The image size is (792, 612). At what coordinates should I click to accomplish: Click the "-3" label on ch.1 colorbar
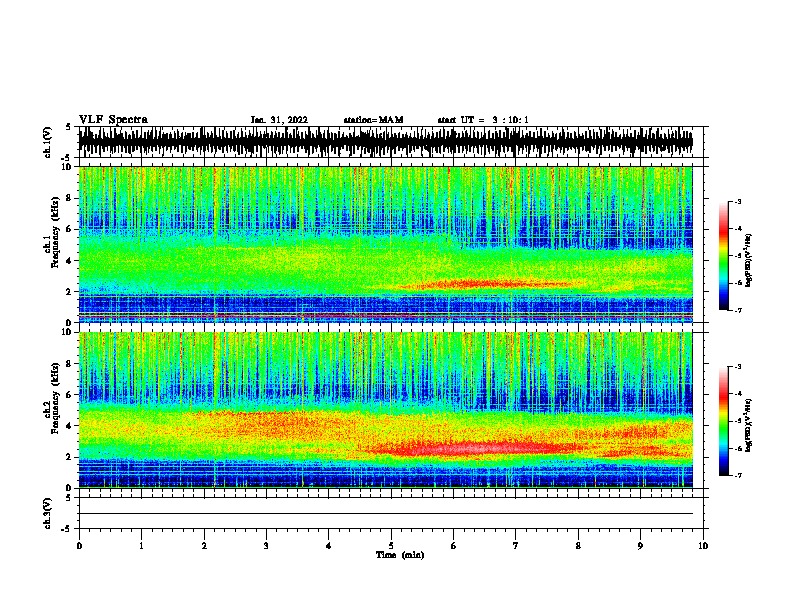pyautogui.click(x=737, y=201)
